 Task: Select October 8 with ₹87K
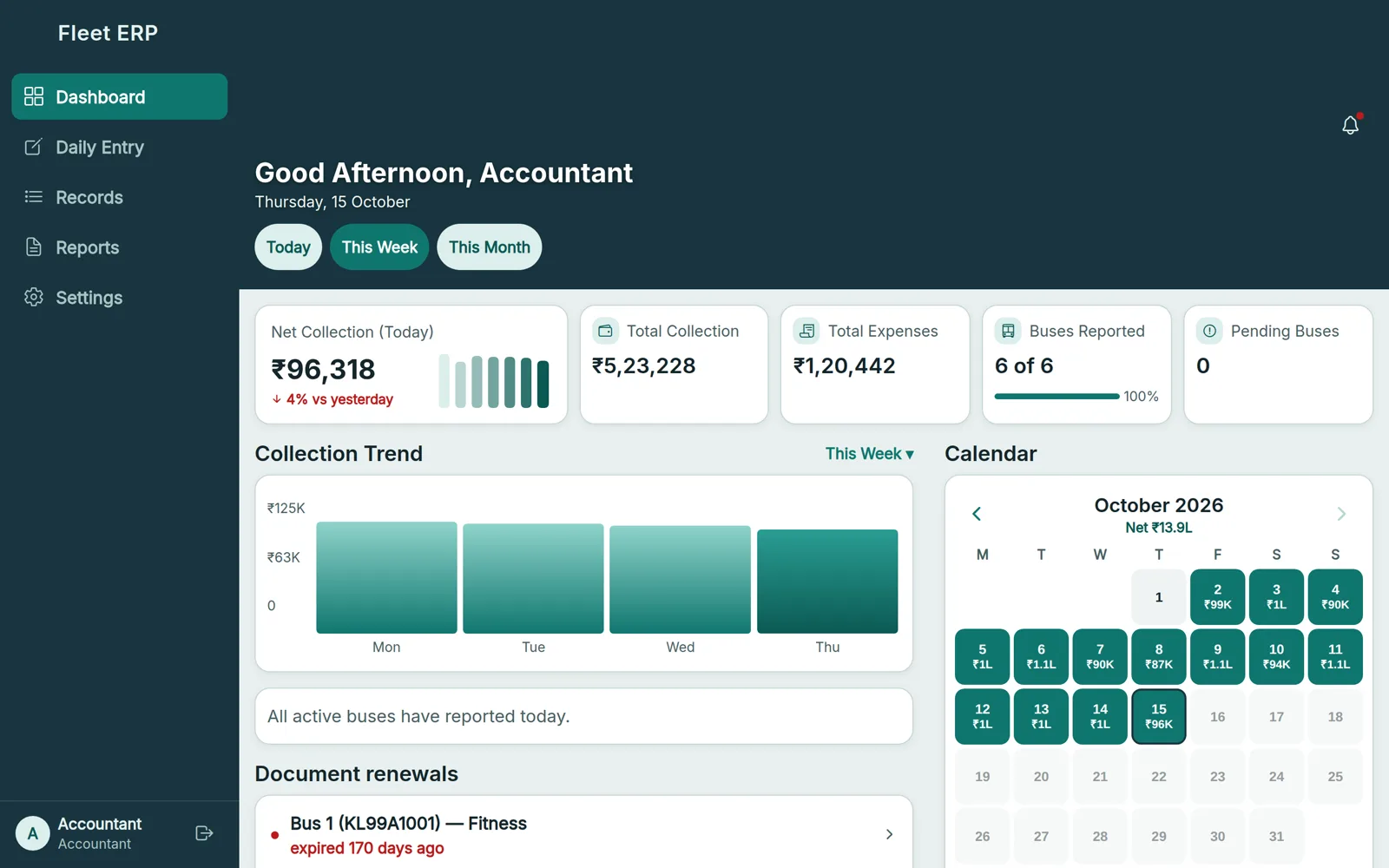(1159, 657)
